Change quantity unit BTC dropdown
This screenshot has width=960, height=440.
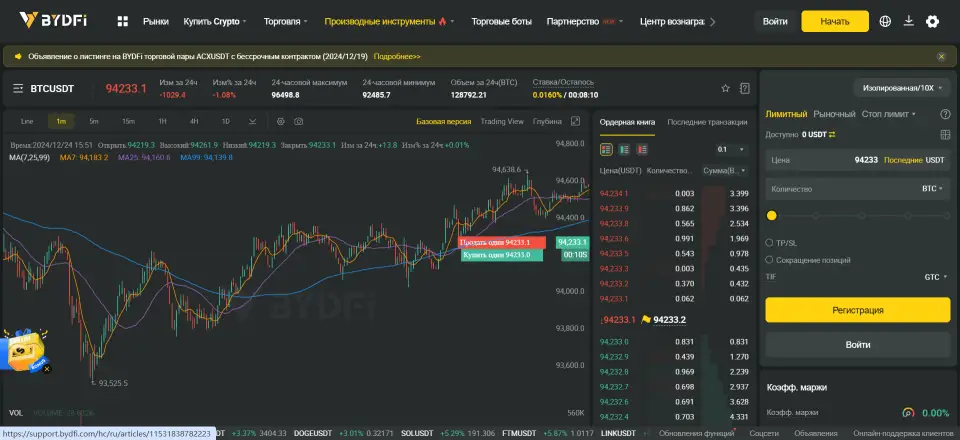933,189
